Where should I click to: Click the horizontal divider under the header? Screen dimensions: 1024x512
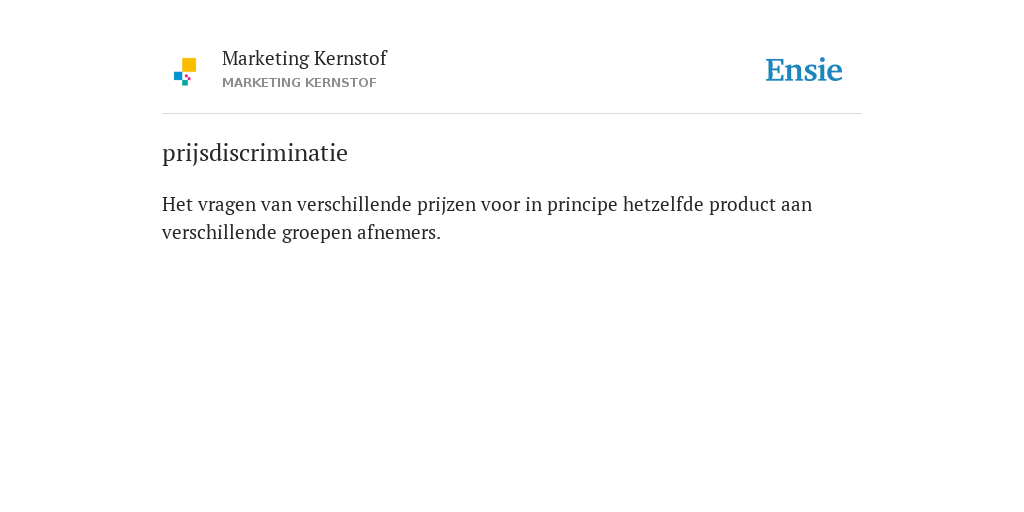point(512,114)
